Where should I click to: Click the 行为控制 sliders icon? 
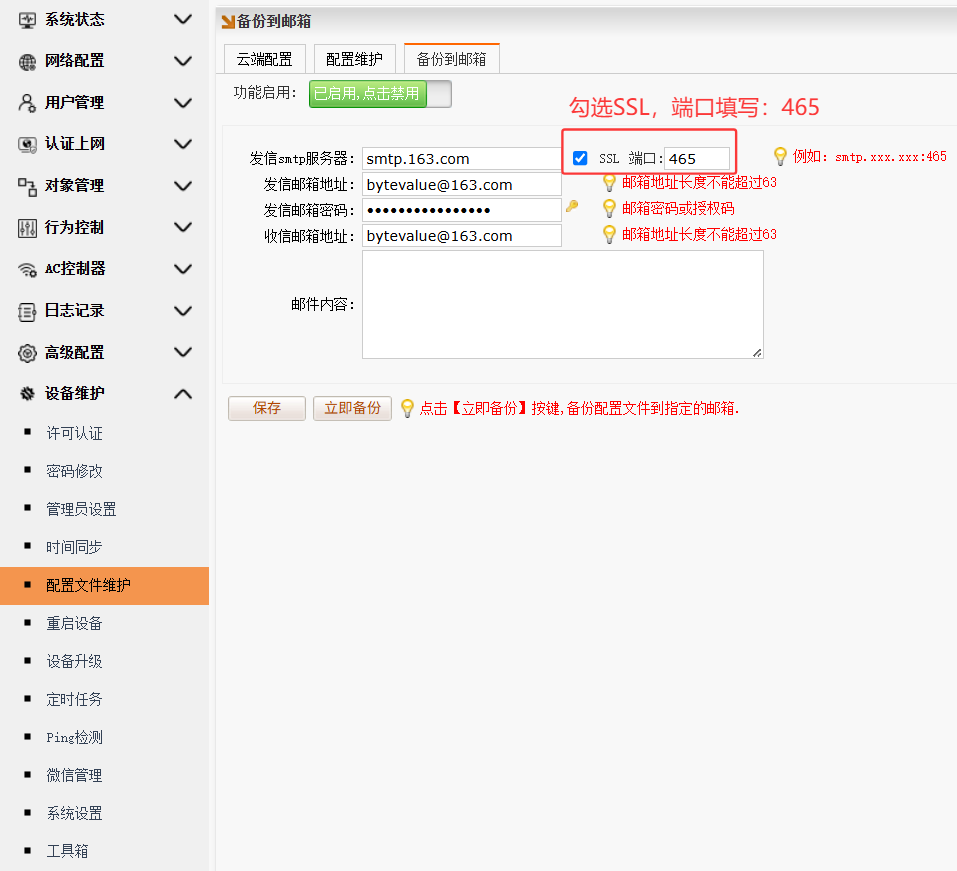point(27,228)
